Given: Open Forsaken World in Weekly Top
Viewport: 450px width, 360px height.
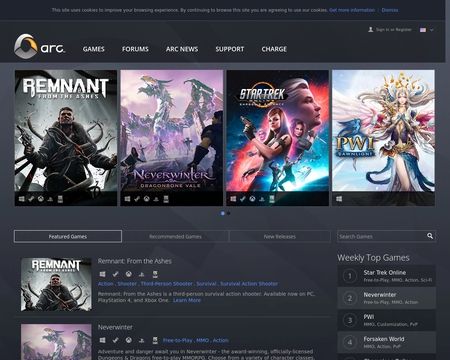Looking at the screenshot, I should click(x=387, y=342).
